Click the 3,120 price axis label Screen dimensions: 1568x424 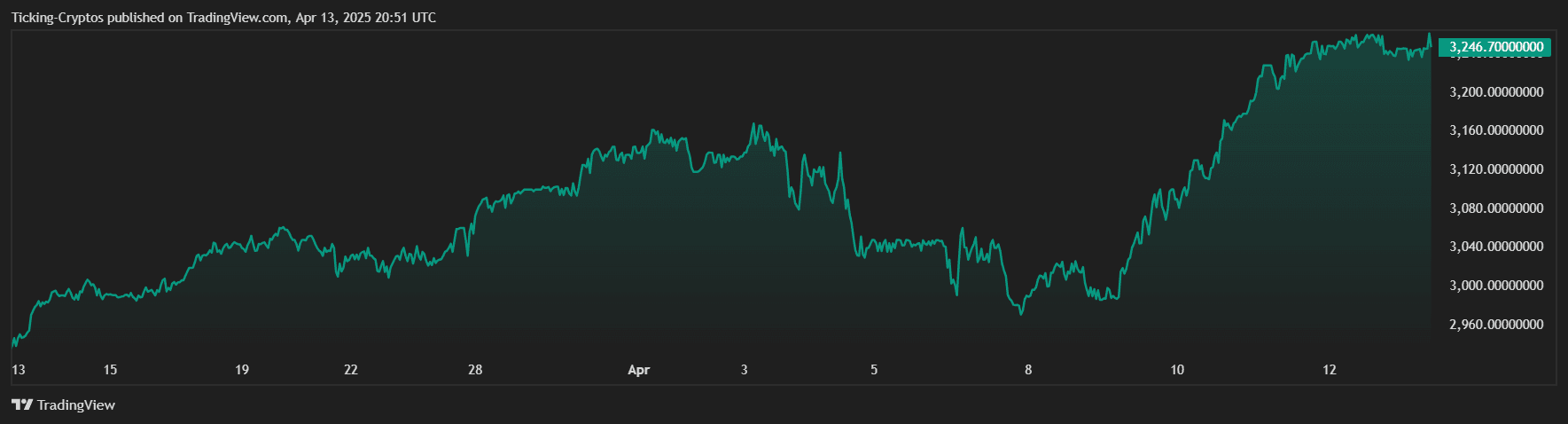[x=1495, y=169]
